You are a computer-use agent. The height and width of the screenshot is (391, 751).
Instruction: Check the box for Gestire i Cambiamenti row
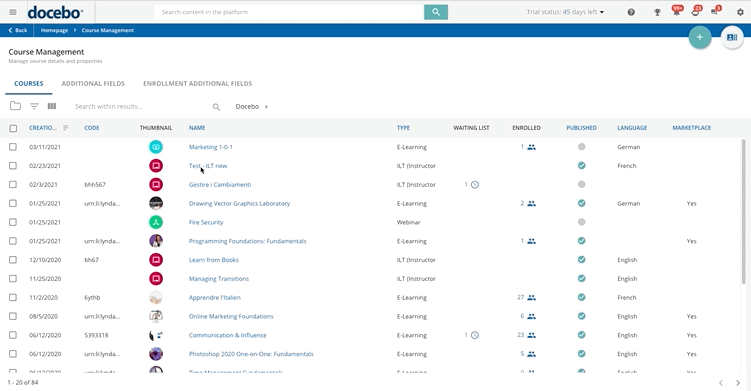(x=13, y=184)
